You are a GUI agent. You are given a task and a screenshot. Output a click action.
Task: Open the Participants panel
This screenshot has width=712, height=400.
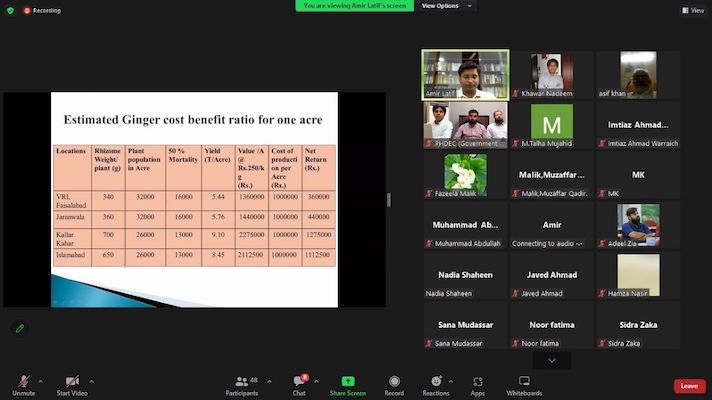coord(241,384)
